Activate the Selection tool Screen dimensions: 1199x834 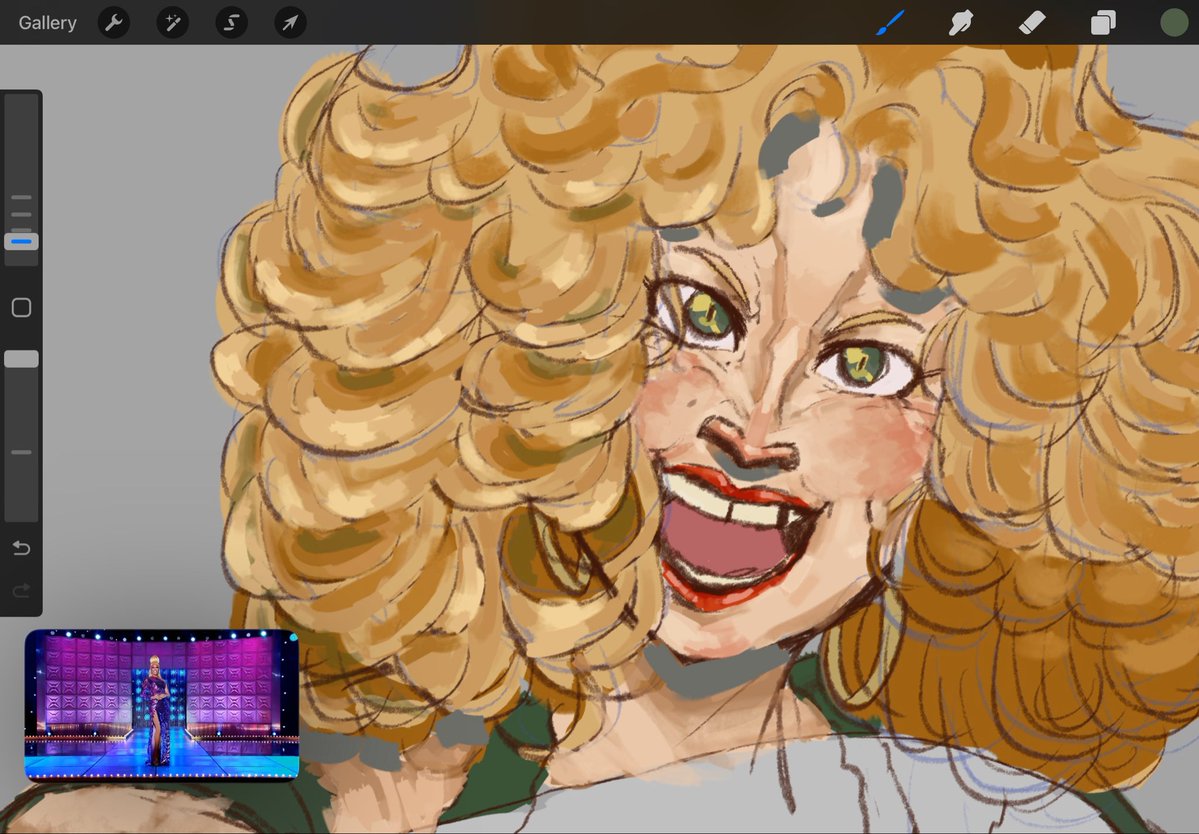(x=232, y=23)
